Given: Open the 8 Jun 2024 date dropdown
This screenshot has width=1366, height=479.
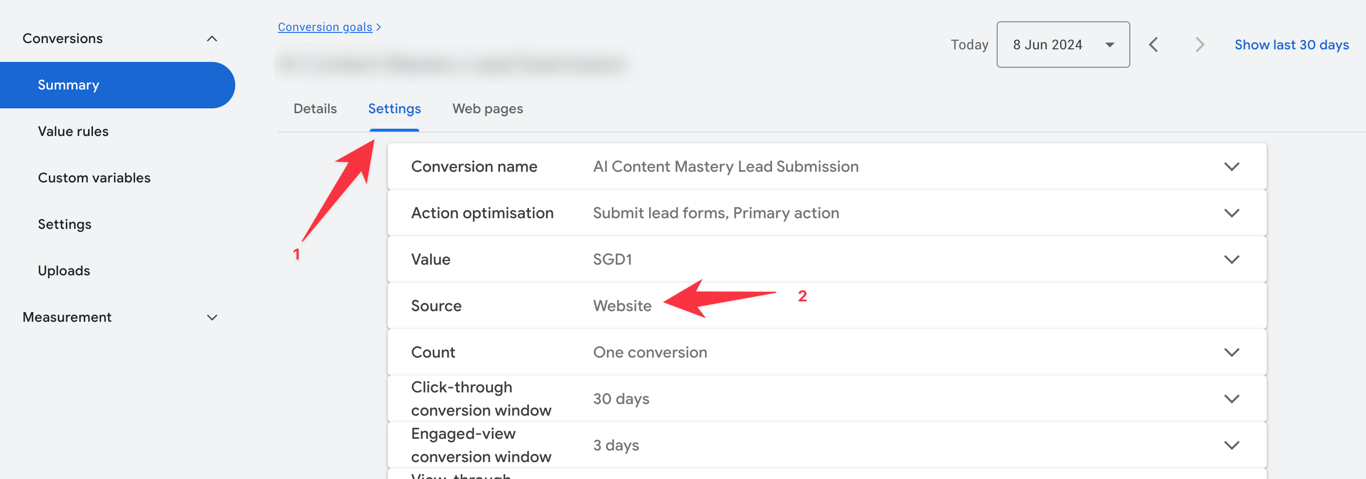Looking at the screenshot, I should (1063, 45).
